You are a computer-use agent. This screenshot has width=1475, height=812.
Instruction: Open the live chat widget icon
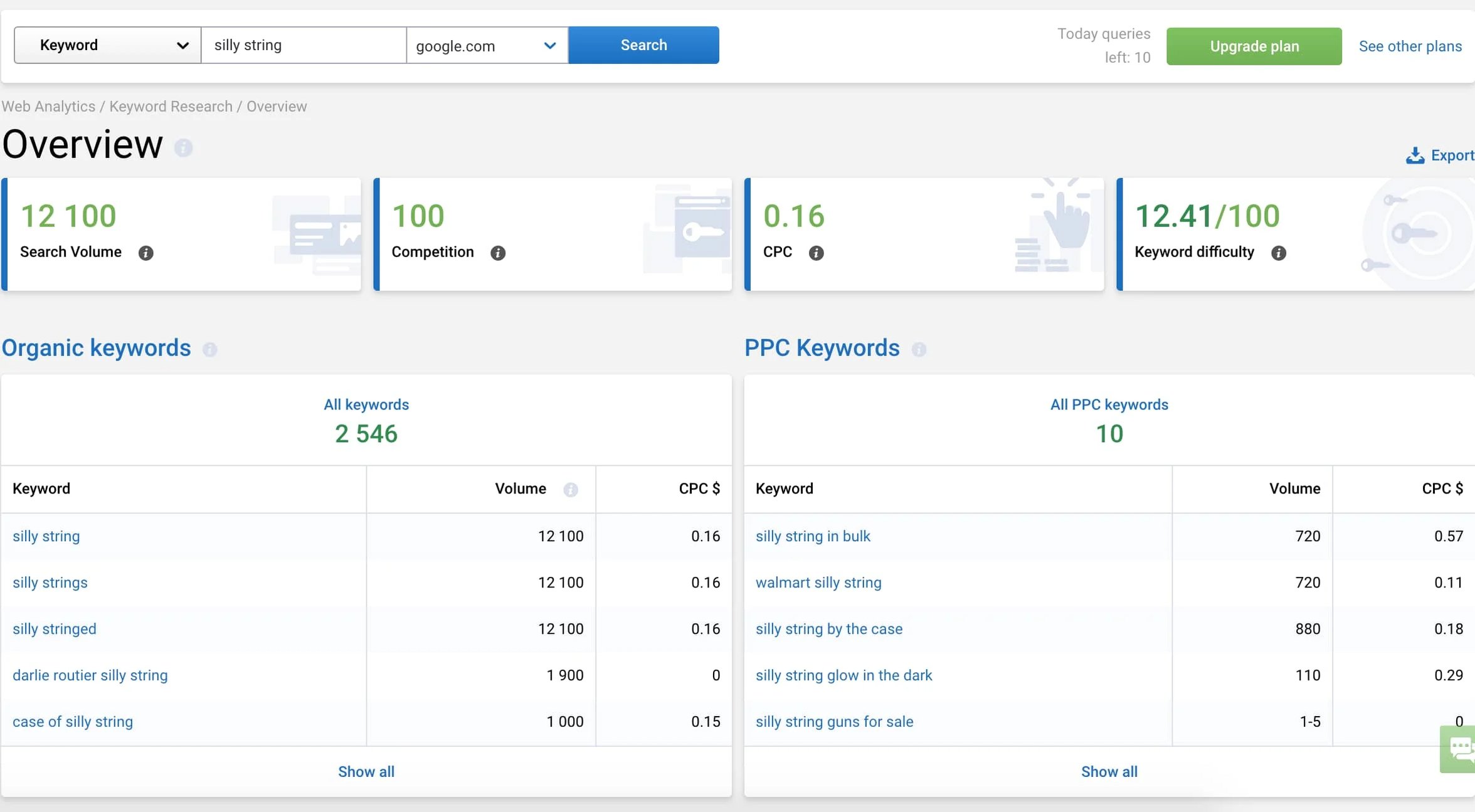(x=1460, y=749)
